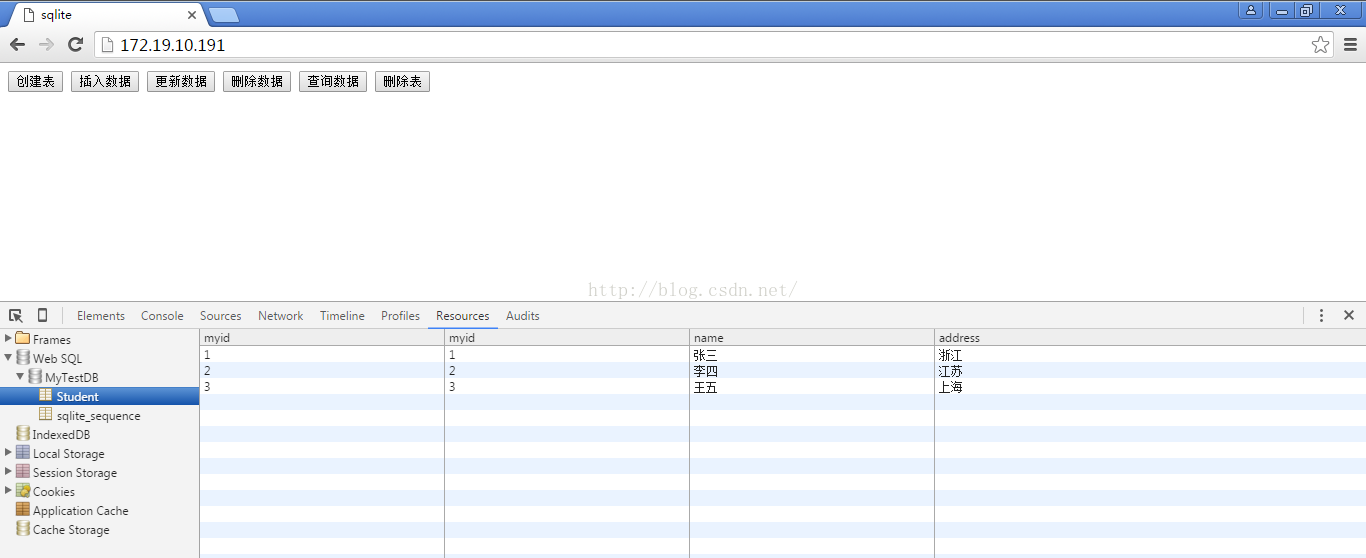This screenshot has width=1366, height=558.
Task: Reload the current page
Action: (75, 45)
